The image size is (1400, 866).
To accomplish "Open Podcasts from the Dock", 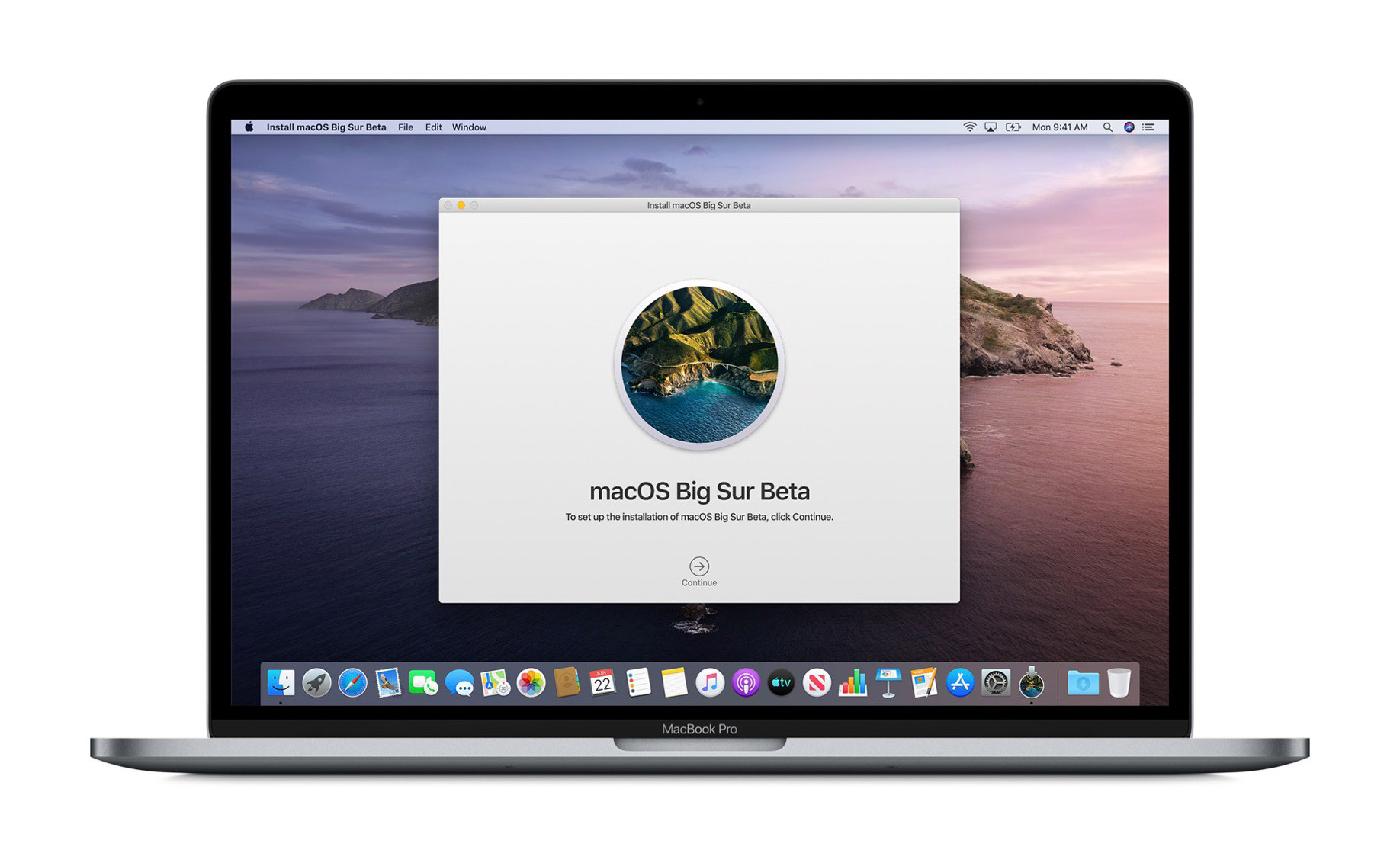I will coord(746,682).
